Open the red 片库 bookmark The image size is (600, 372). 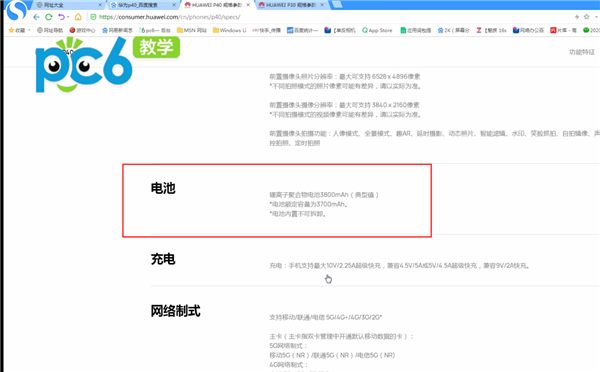563,30
